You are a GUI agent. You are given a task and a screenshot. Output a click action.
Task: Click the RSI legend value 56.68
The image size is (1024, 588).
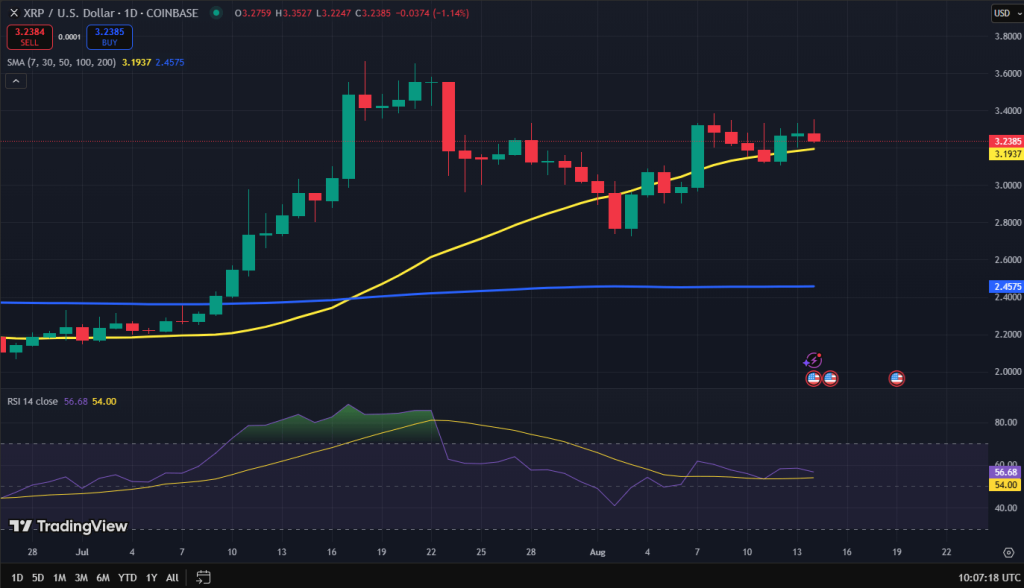point(76,401)
